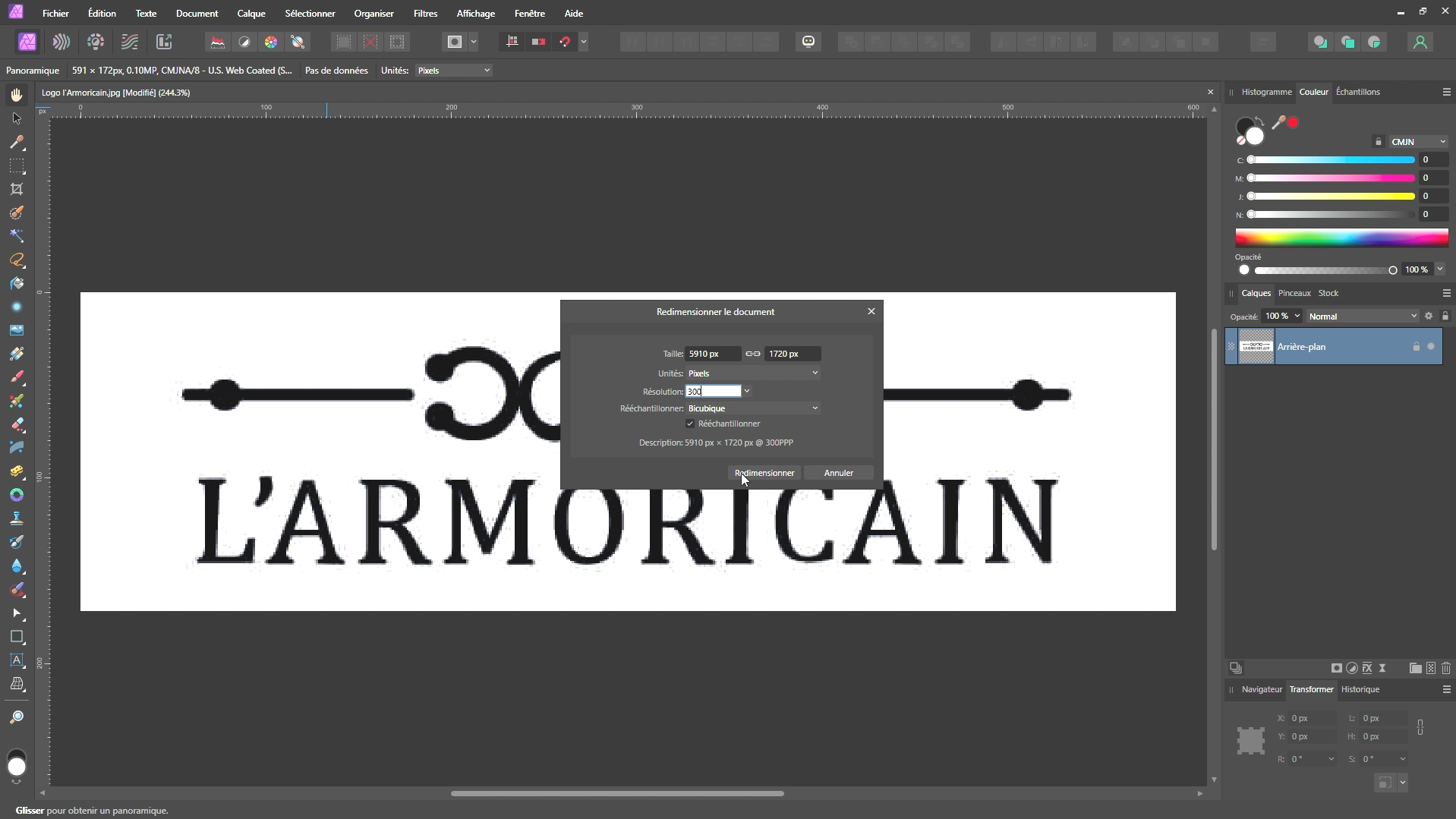
Task: Click the Liquify Persona icon
Action: [61, 42]
